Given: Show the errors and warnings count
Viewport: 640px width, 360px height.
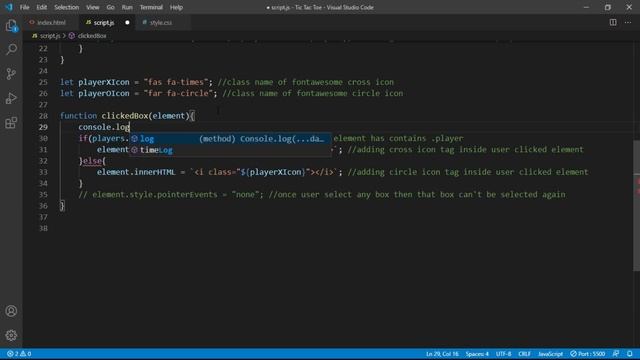Looking at the screenshot, I should (x=19, y=354).
